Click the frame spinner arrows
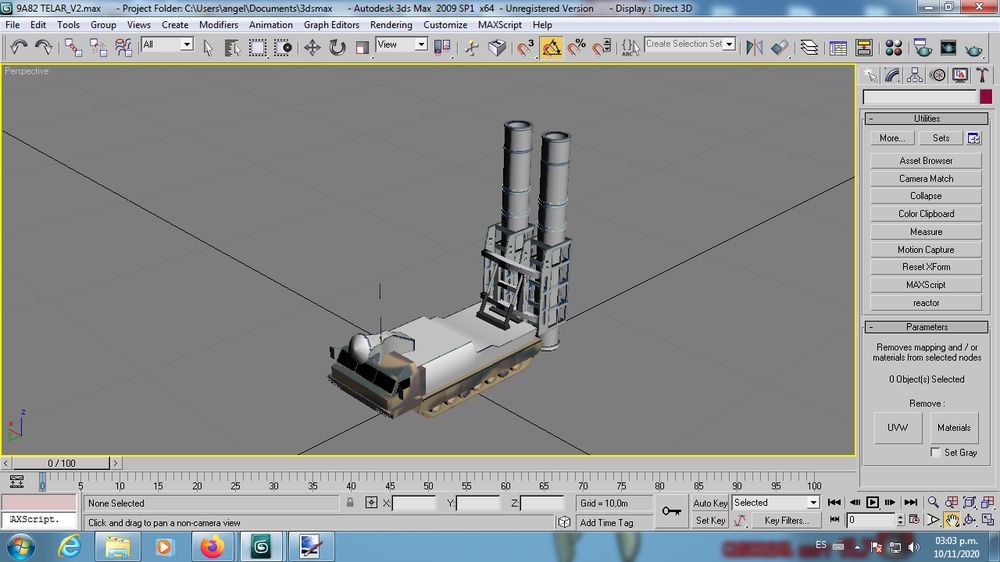Image resolution: width=1000 pixels, height=562 pixels. [901, 520]
